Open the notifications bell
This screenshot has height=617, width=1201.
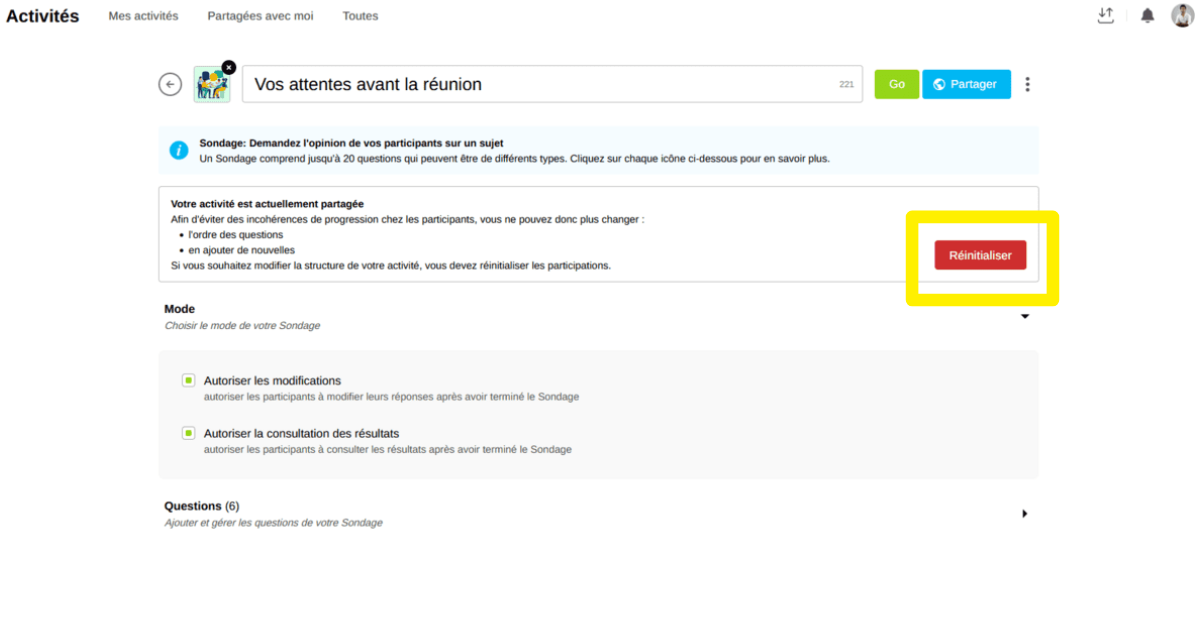[x=1147, y=16]
